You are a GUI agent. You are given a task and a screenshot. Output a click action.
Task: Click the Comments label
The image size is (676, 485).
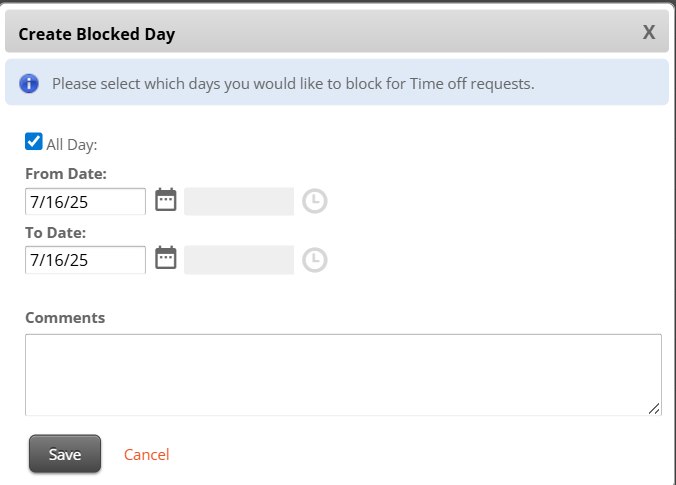pyautogui.click(x=65, y=318)
